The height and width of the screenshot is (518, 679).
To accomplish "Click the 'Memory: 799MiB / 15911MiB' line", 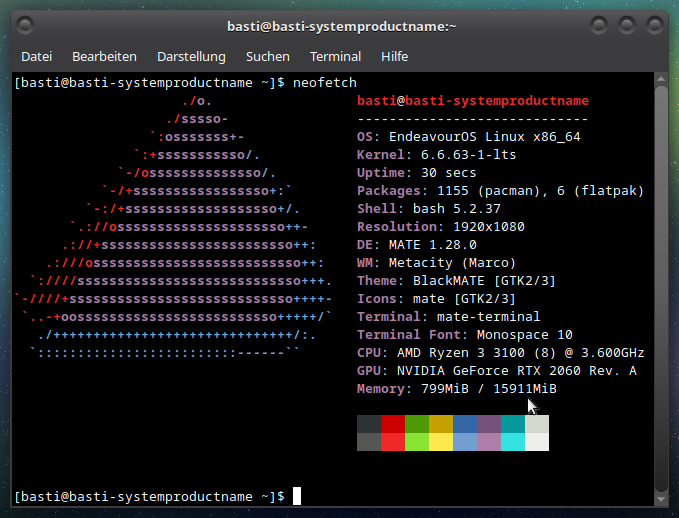I will (x=457, y=389).
